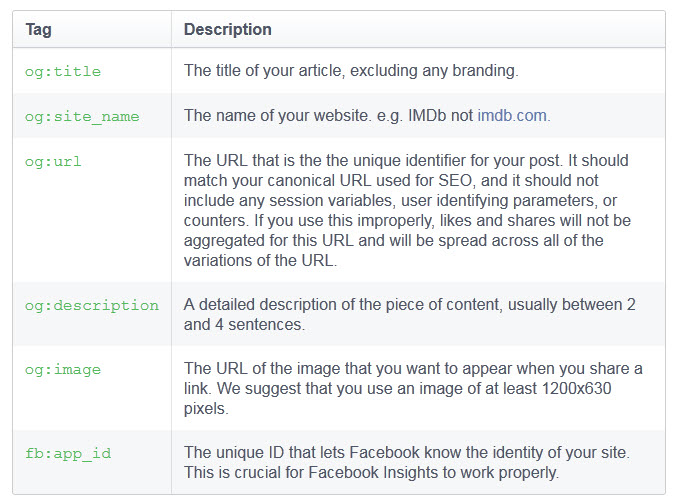Click the text about website name IMDb
Viewport: 679px width, 499px height.
[x=367, y=116]
